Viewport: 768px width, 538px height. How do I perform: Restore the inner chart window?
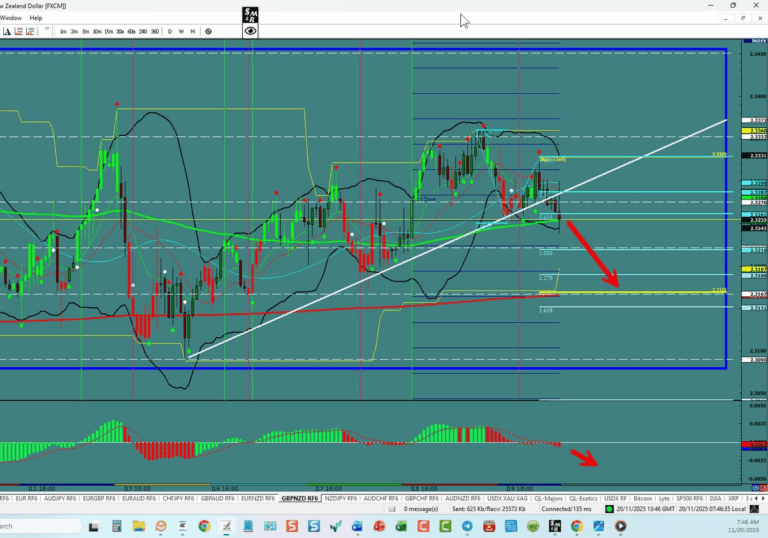743,18
